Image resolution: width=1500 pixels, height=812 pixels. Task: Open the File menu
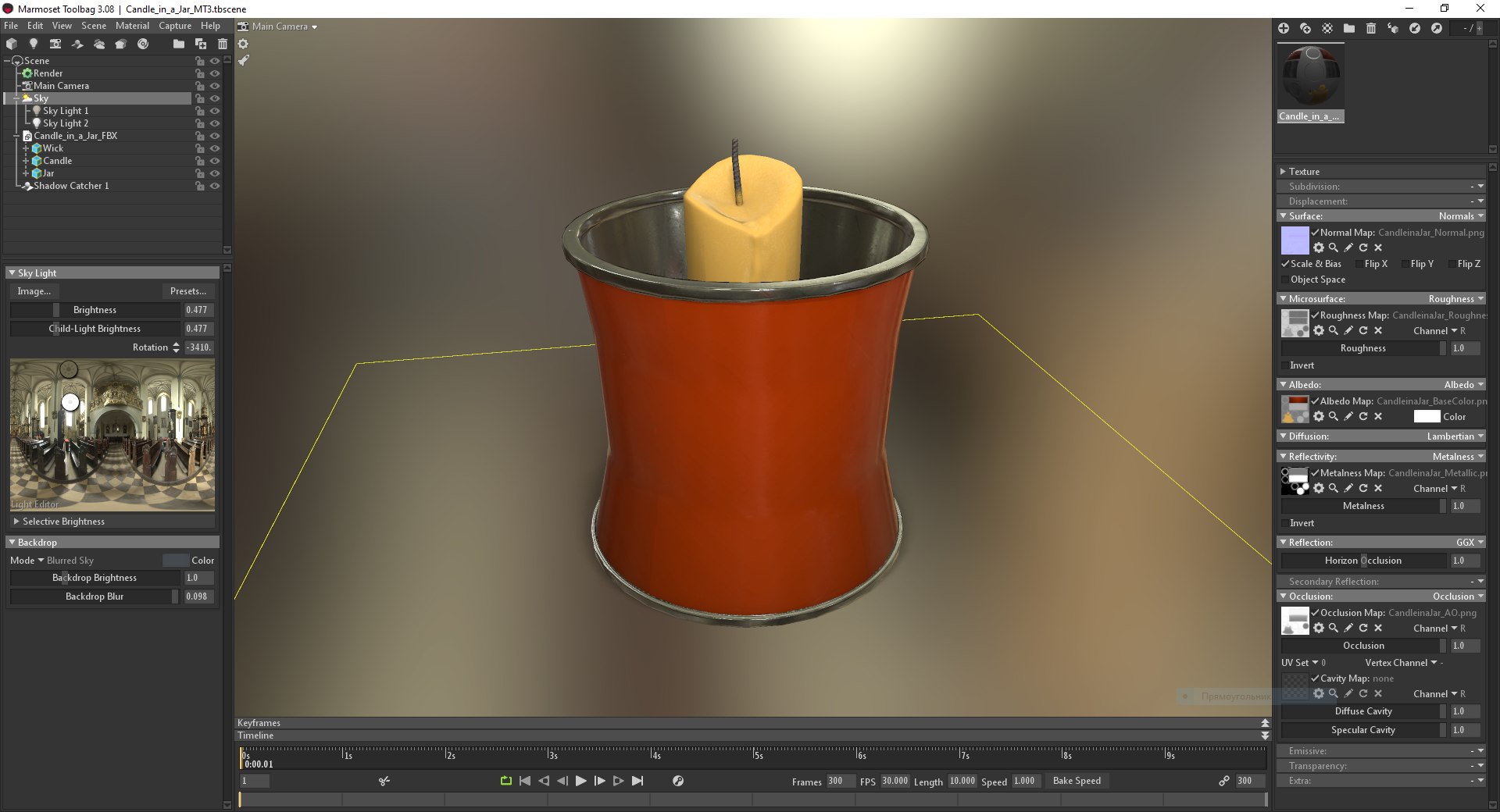[11, 26]
